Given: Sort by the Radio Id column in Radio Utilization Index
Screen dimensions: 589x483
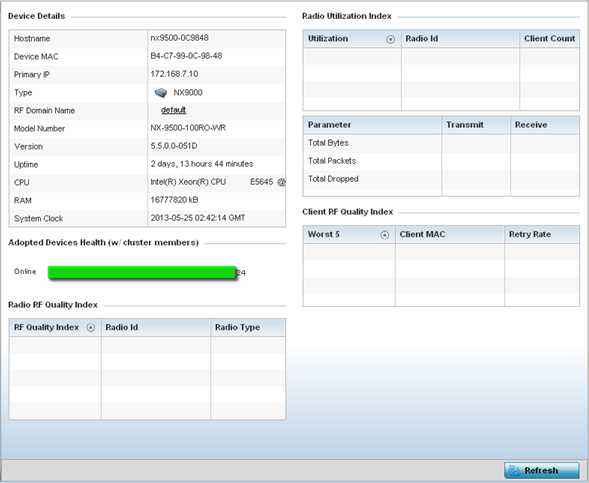Looking at the screenshot, I should [460, 39].
